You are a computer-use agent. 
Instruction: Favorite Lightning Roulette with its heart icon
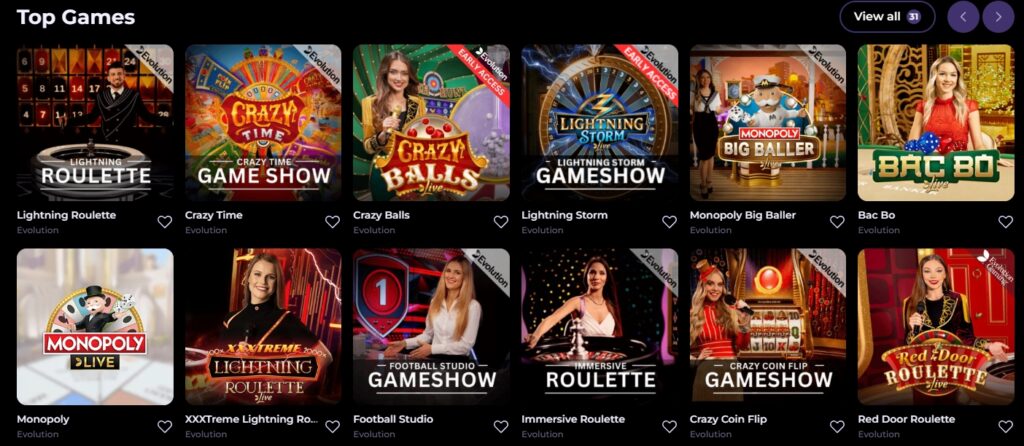(165, 222)
